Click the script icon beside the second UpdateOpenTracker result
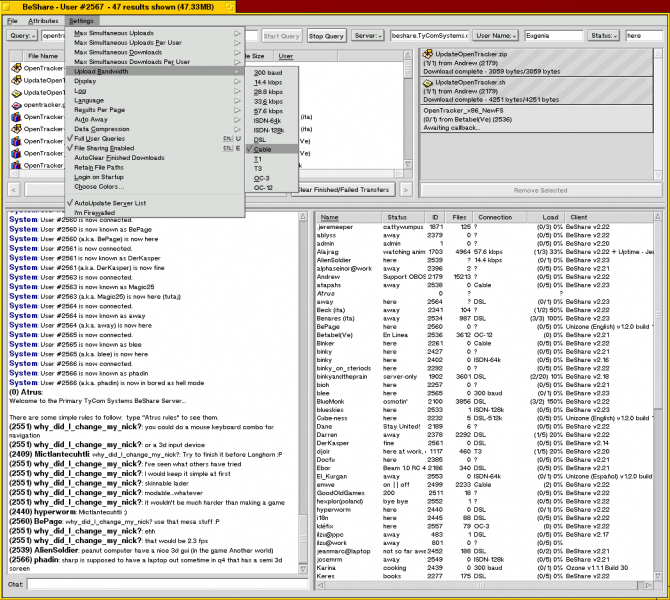The width and height of the screenshot is (670, 600). tap(16, 92)
